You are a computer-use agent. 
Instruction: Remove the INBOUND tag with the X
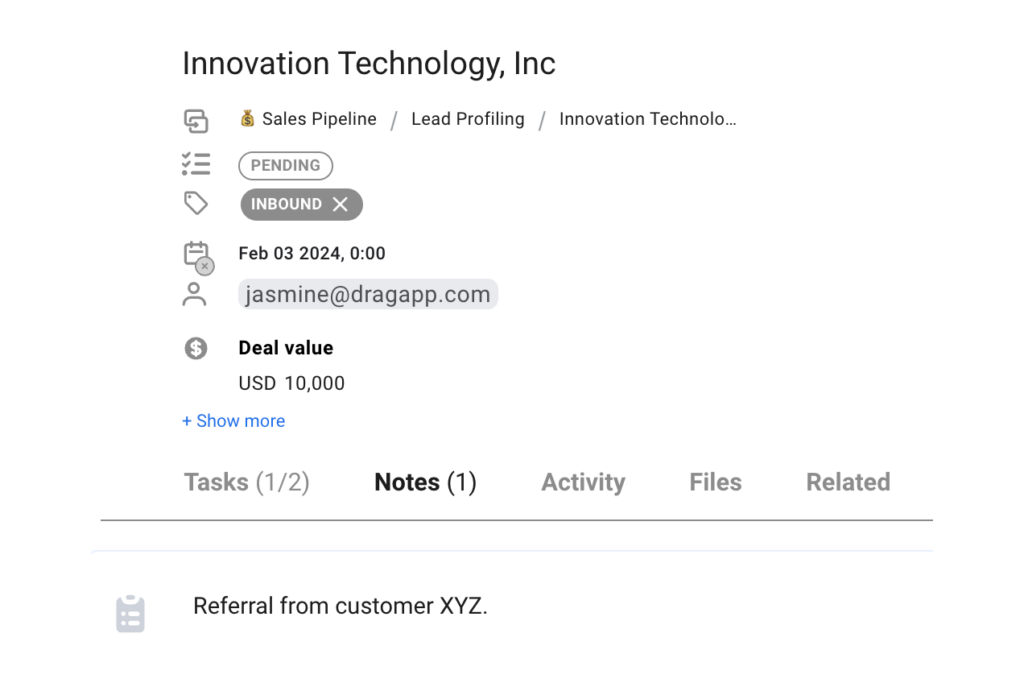coord(340,204)
